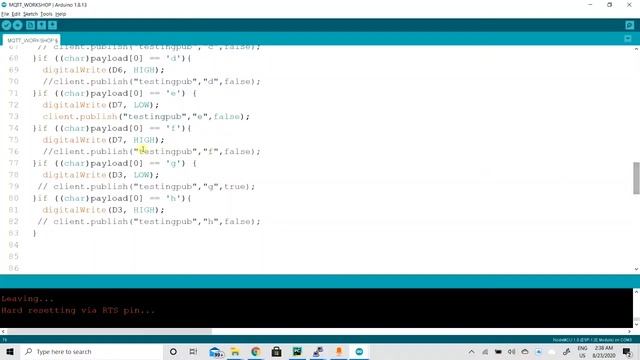Screen dimensions: 640x360
Task: Open the Sketch menu
Action: [x=30, y=14]
